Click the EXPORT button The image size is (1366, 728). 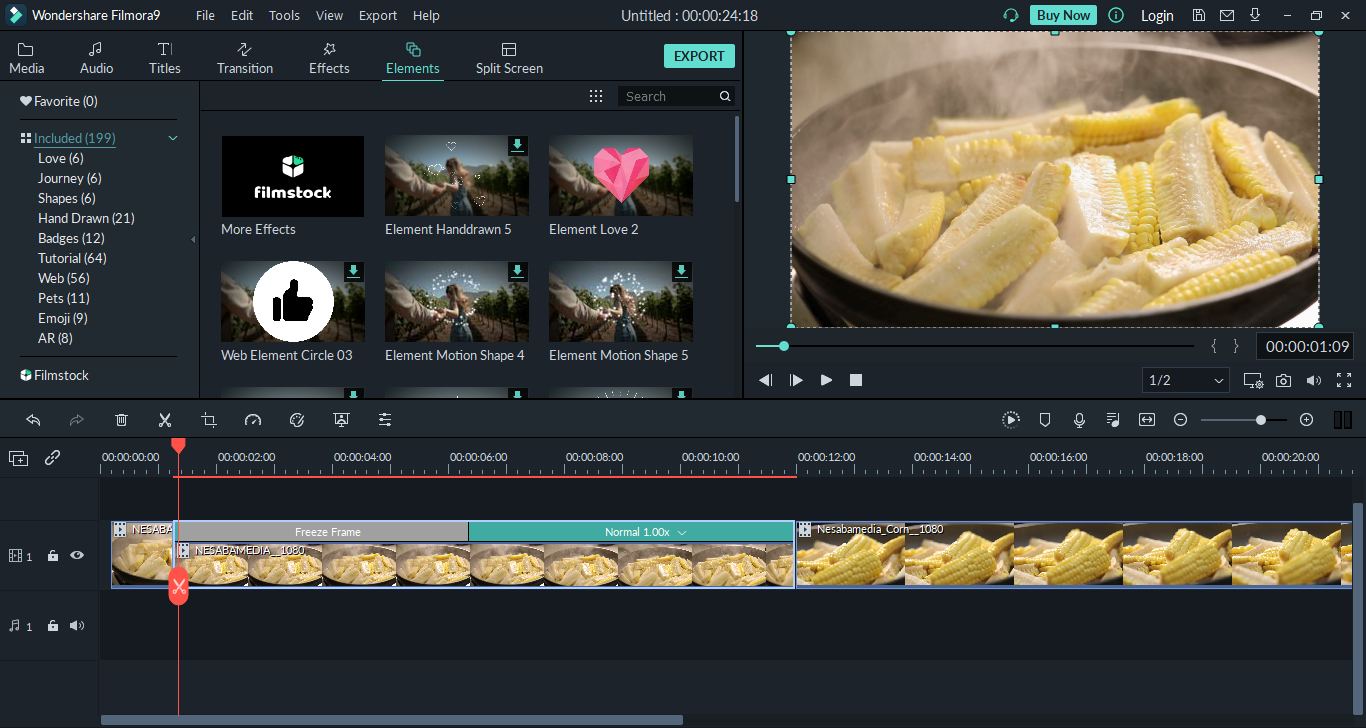pyautogui.click(x=699, y=56)
